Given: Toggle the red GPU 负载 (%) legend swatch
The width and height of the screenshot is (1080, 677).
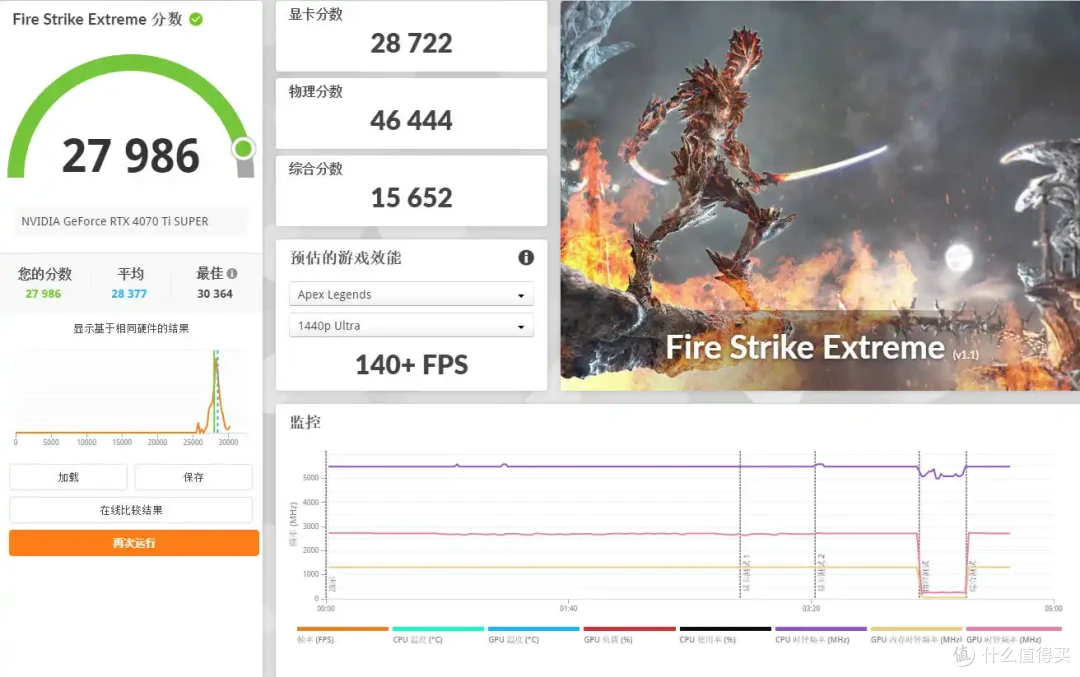Looking at the screenshot, I should 630,629.
